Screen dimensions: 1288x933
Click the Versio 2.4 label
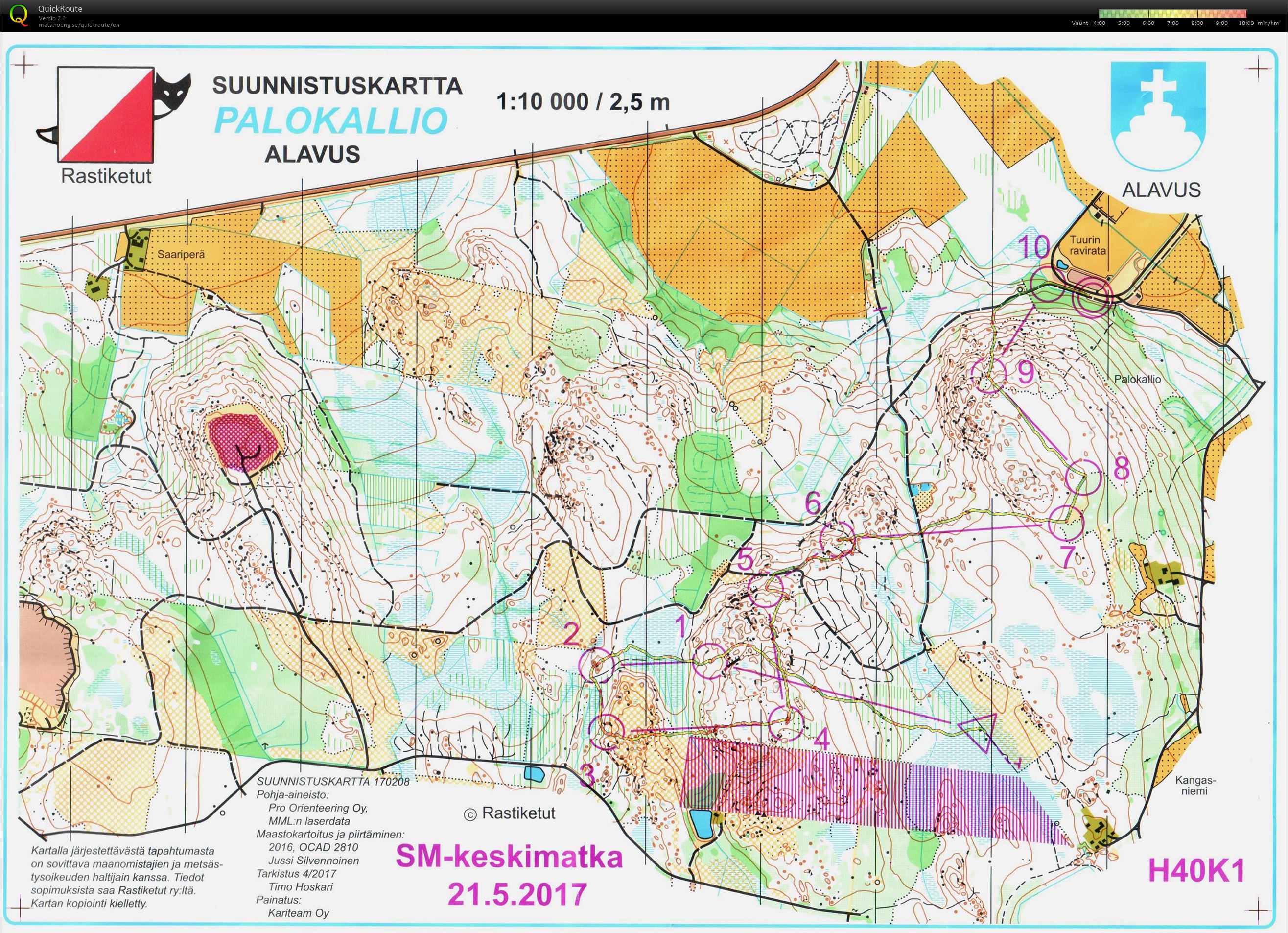click(52, 18)
